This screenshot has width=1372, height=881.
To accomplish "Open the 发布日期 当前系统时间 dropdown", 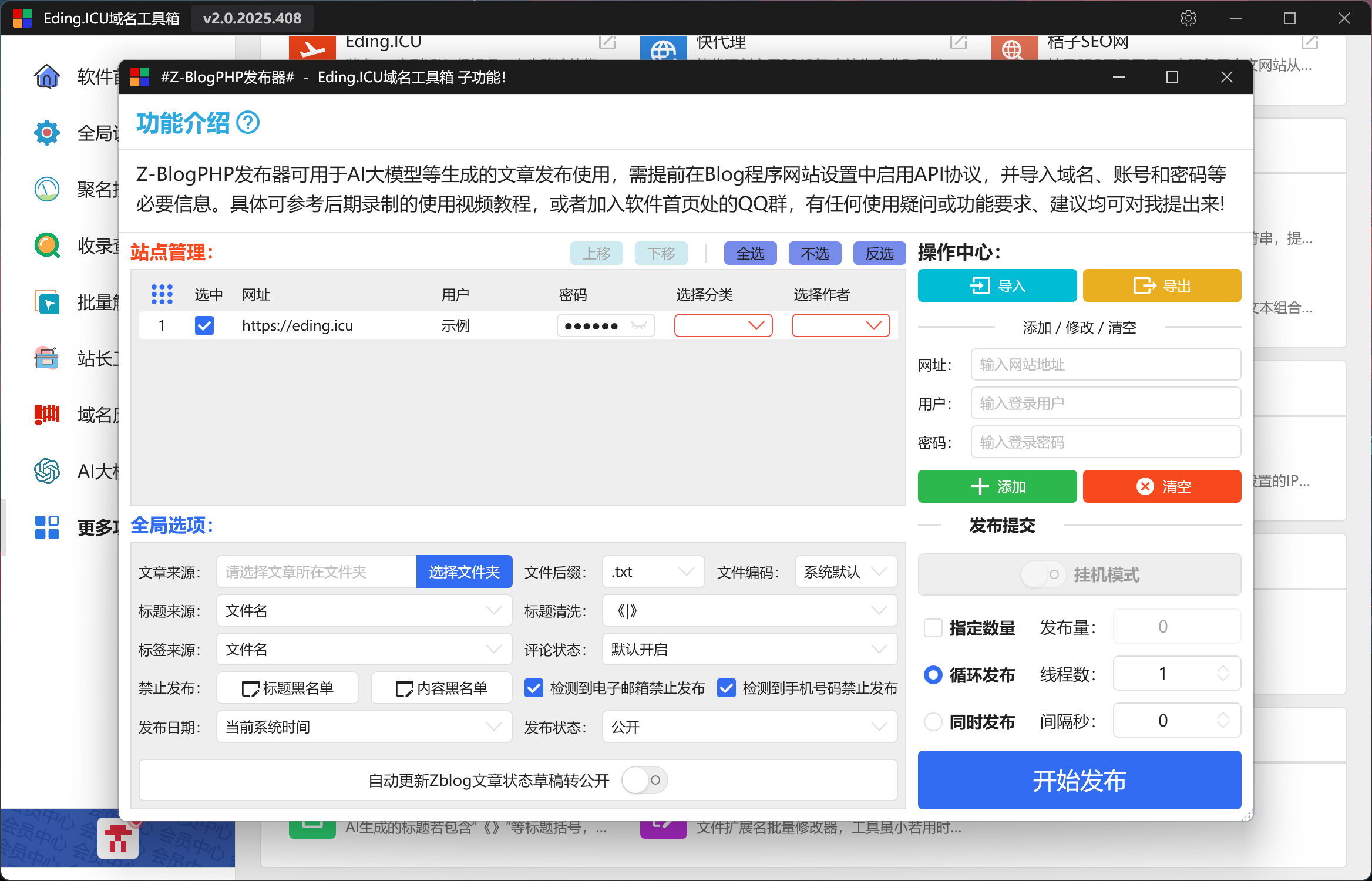I will [x=364, y=727].
